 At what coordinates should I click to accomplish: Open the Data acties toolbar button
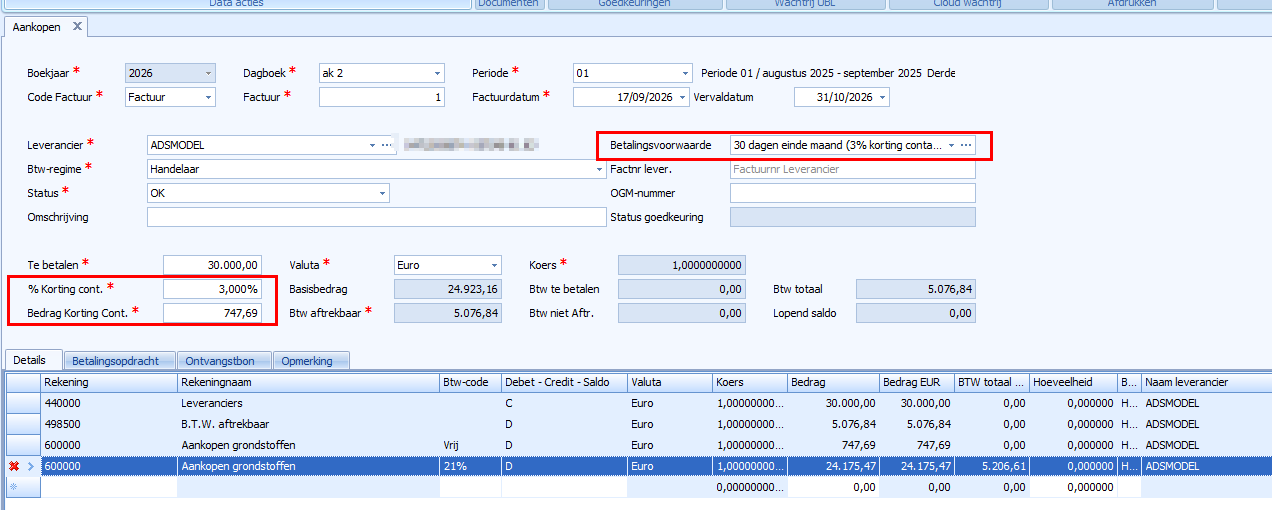point(236,4)
